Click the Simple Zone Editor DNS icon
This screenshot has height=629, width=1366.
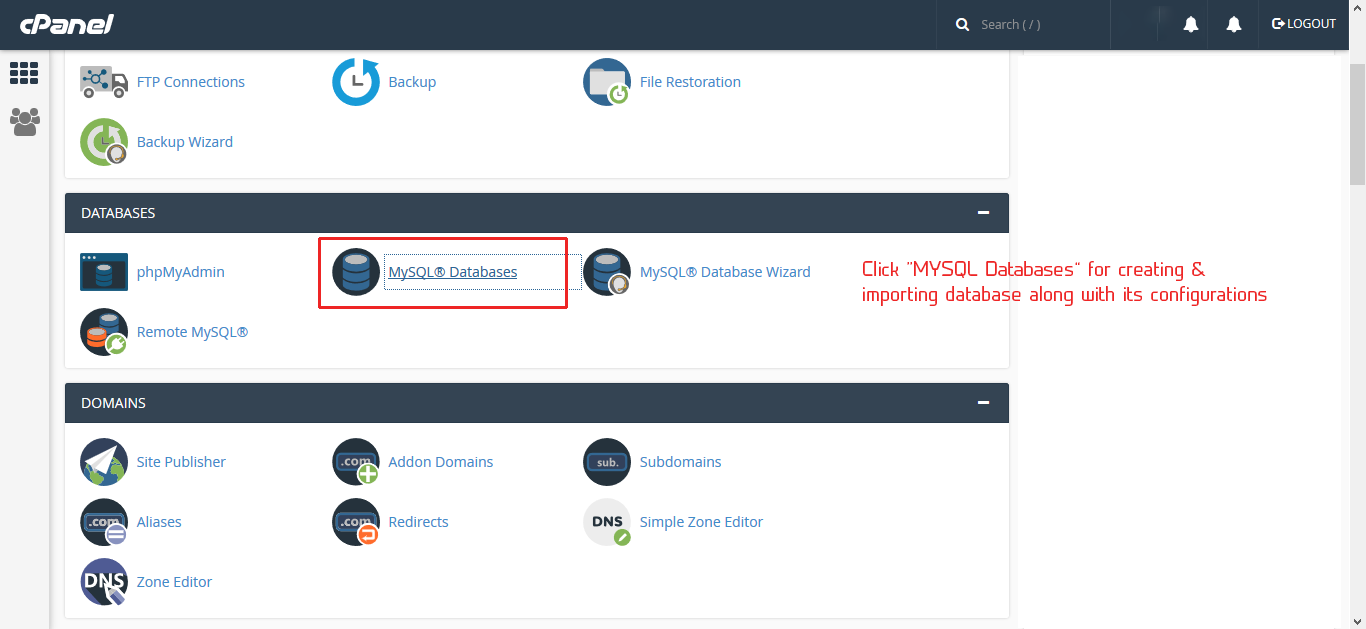point(607,522)
